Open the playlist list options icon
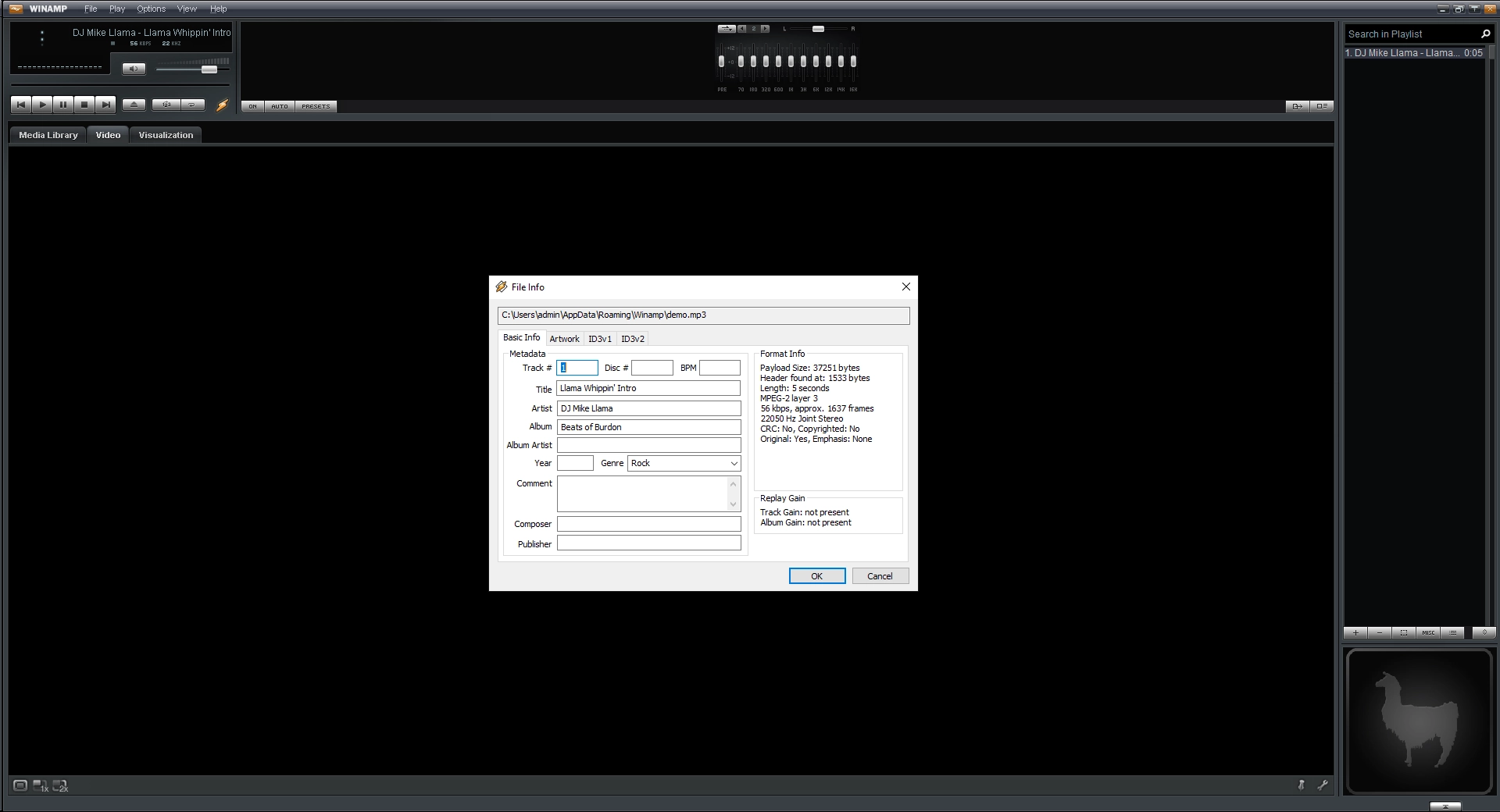Image resolution: width=1500 pixels, height=812 pixels. tap(1452, 633)
